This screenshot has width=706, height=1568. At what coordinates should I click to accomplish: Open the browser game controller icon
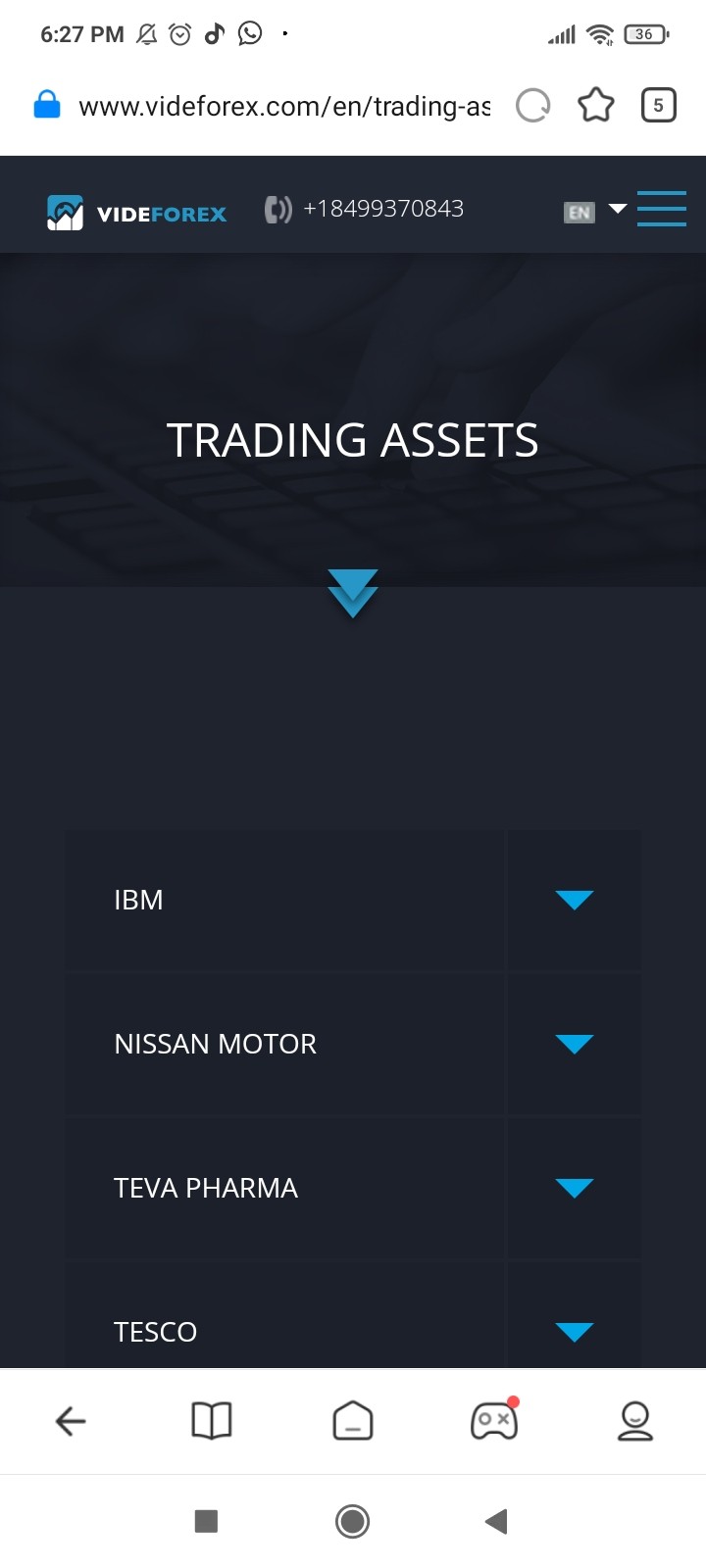click(494, 1419)
